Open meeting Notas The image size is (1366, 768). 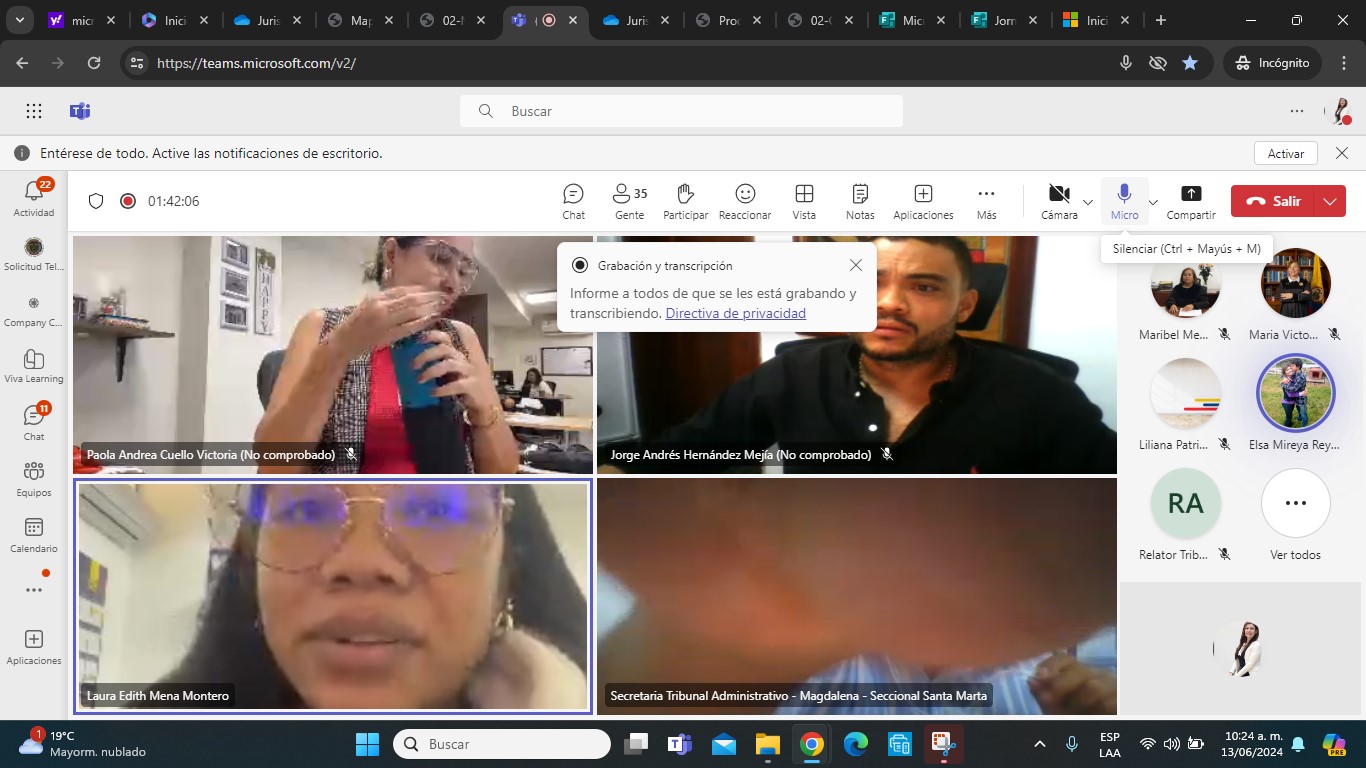point(860,201)
